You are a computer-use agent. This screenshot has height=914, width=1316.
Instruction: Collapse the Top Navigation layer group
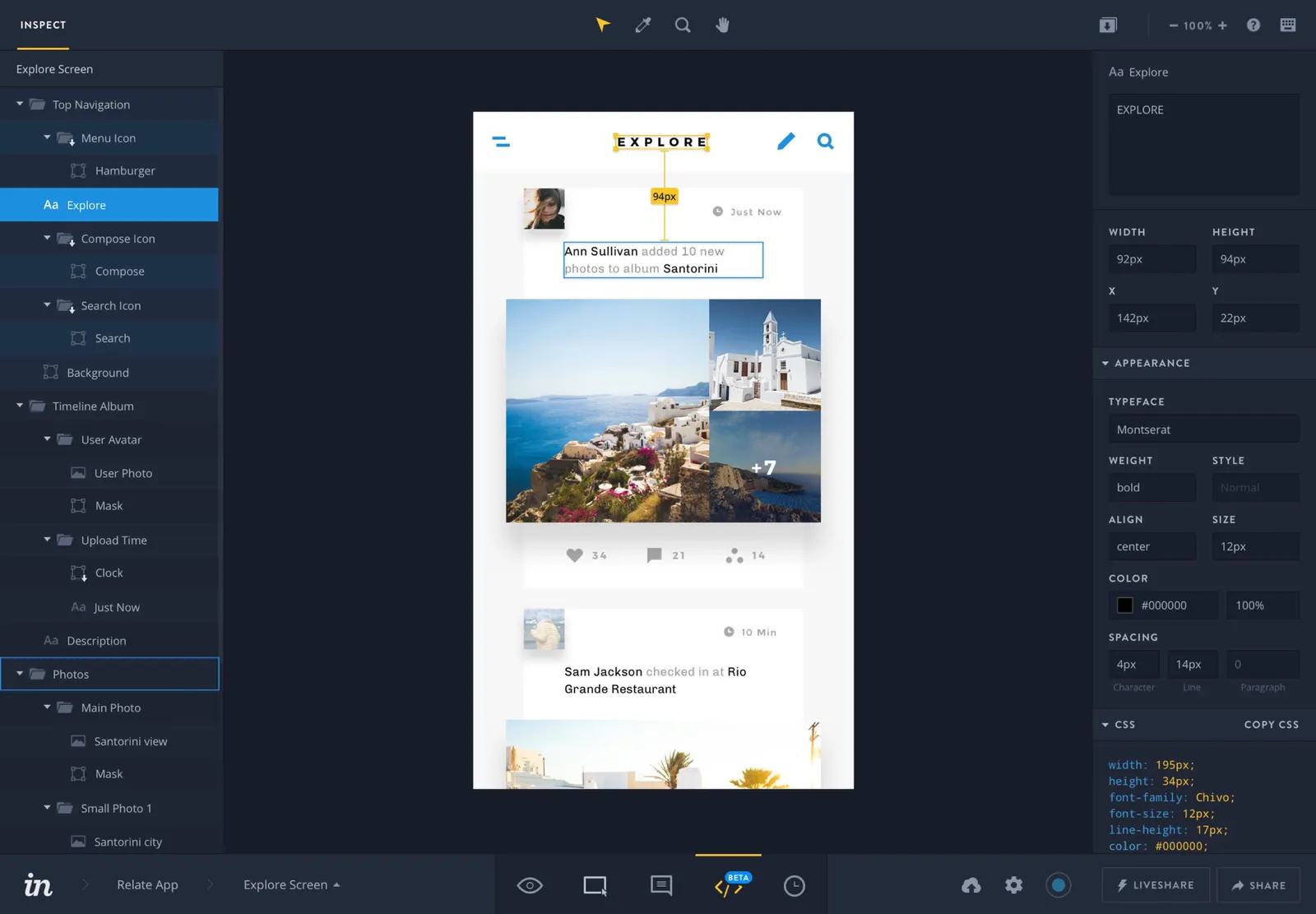(x=18, y=104)
